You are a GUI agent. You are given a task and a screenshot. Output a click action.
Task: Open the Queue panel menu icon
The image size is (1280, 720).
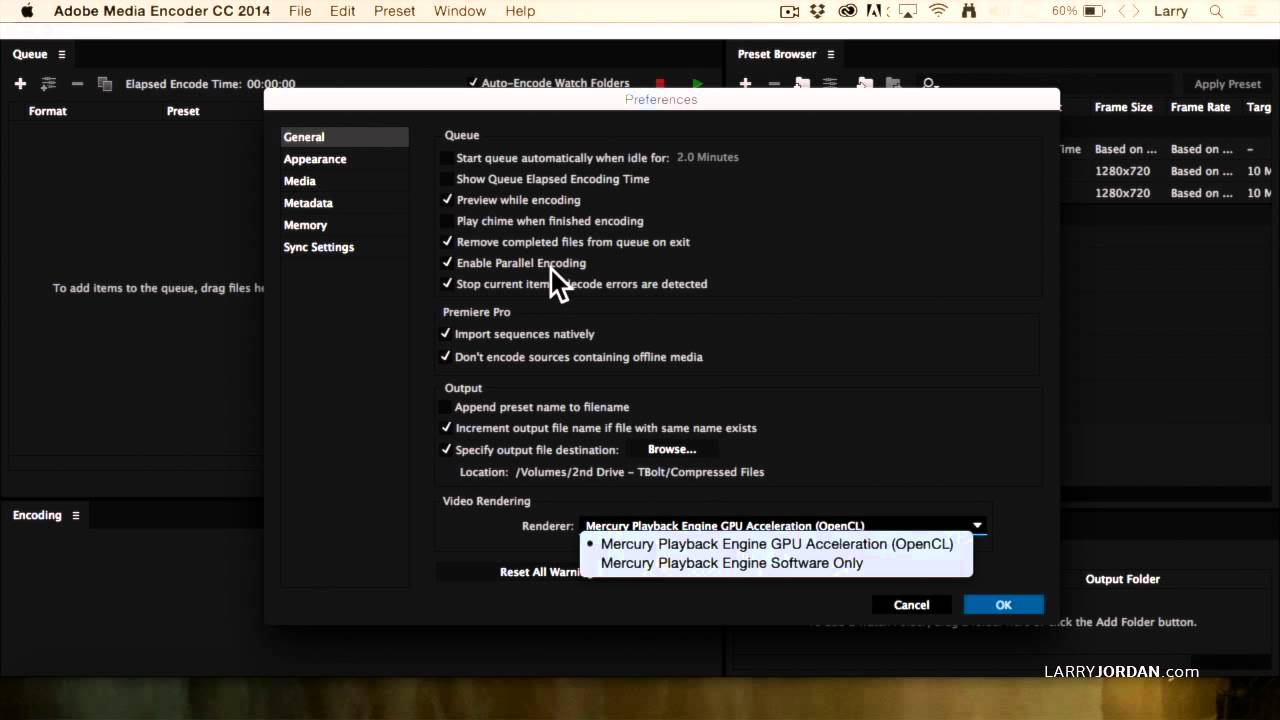[x=62, y=55]
